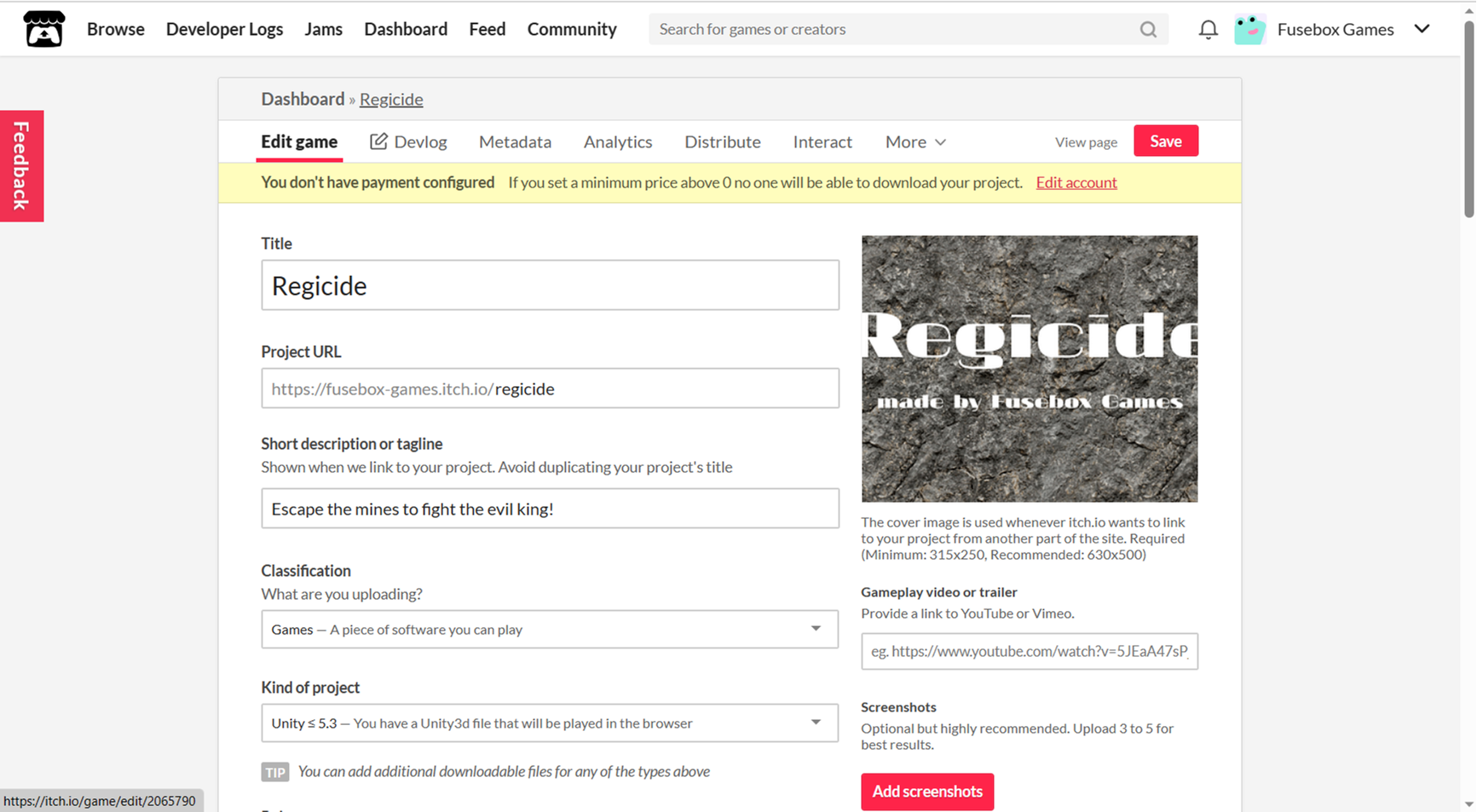The height and width of the screenshot is (812, 1477).
Task: Click the Add screenshots button
Action: click(926, 792)
